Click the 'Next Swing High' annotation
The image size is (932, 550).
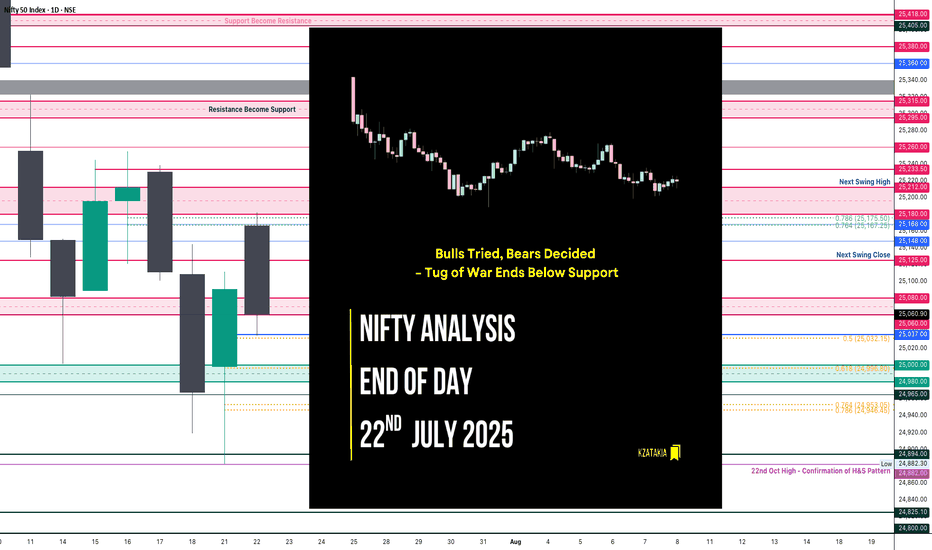pyautogui.click(x=864, y=182)
